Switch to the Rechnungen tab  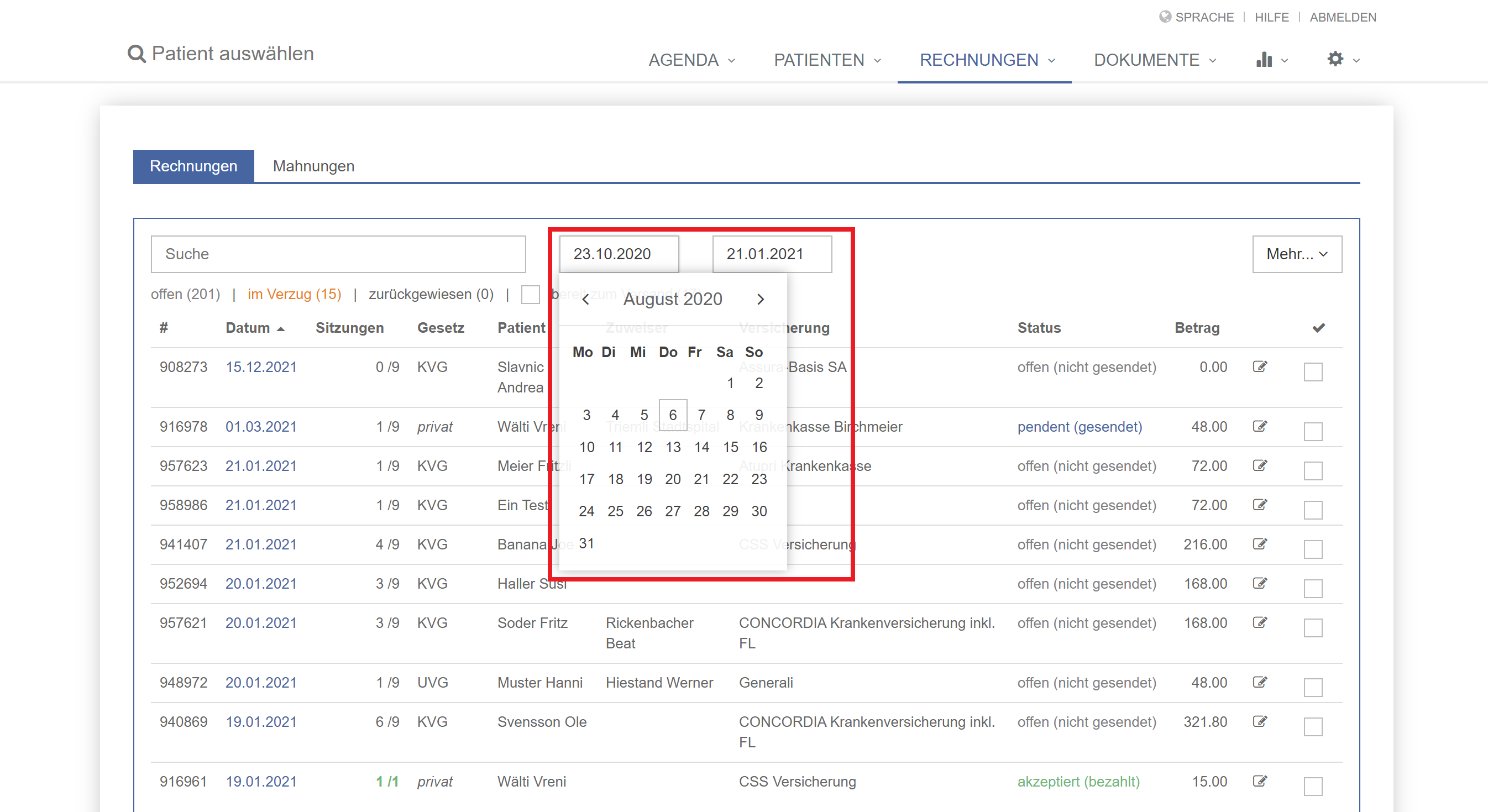pos(193,166)
